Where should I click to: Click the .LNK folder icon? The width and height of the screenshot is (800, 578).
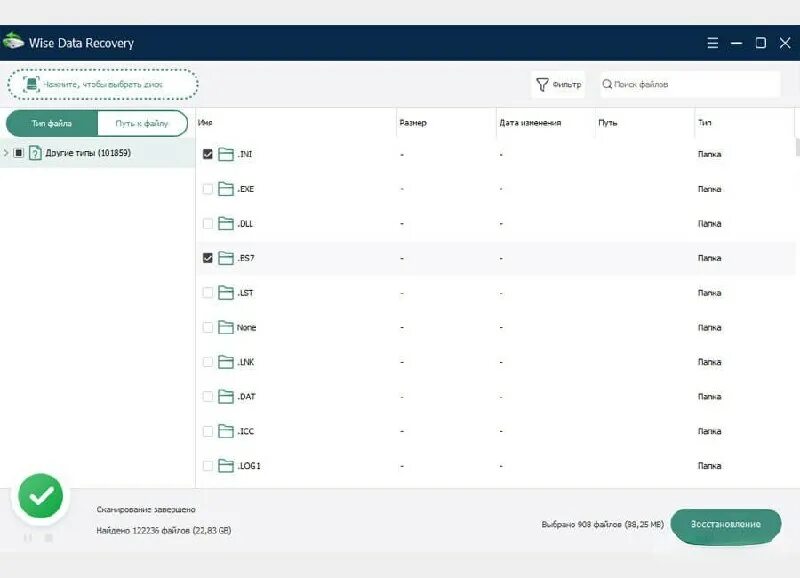pos(226,362)
